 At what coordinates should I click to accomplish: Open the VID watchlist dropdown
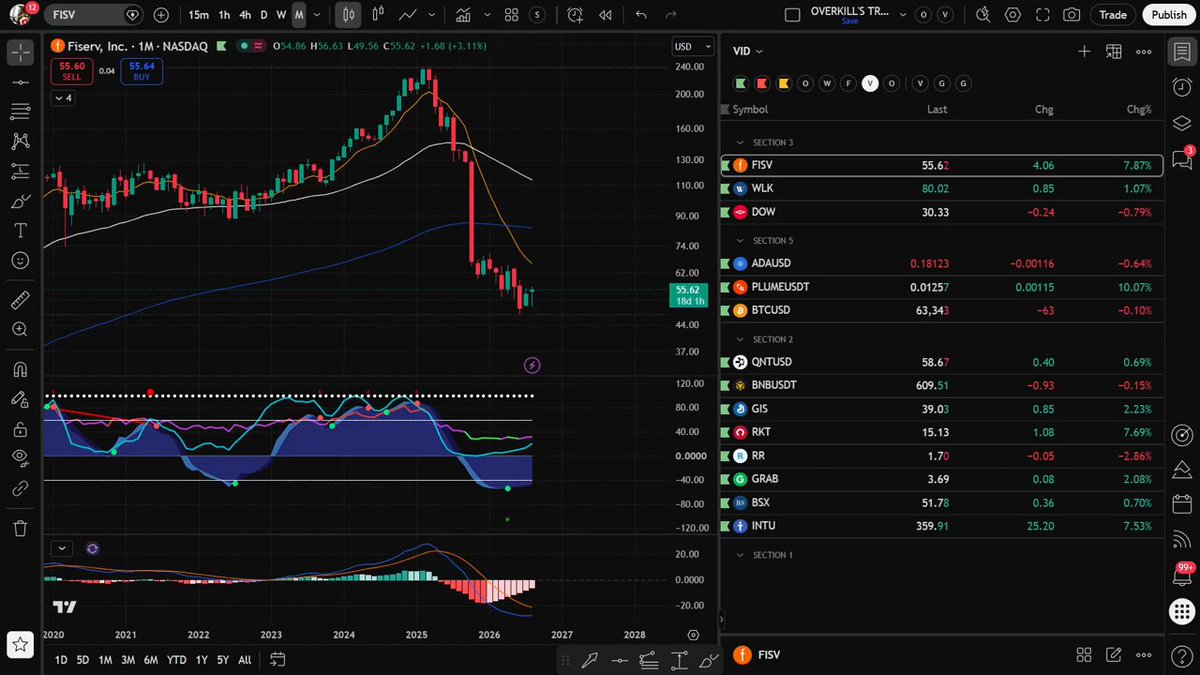748,51
